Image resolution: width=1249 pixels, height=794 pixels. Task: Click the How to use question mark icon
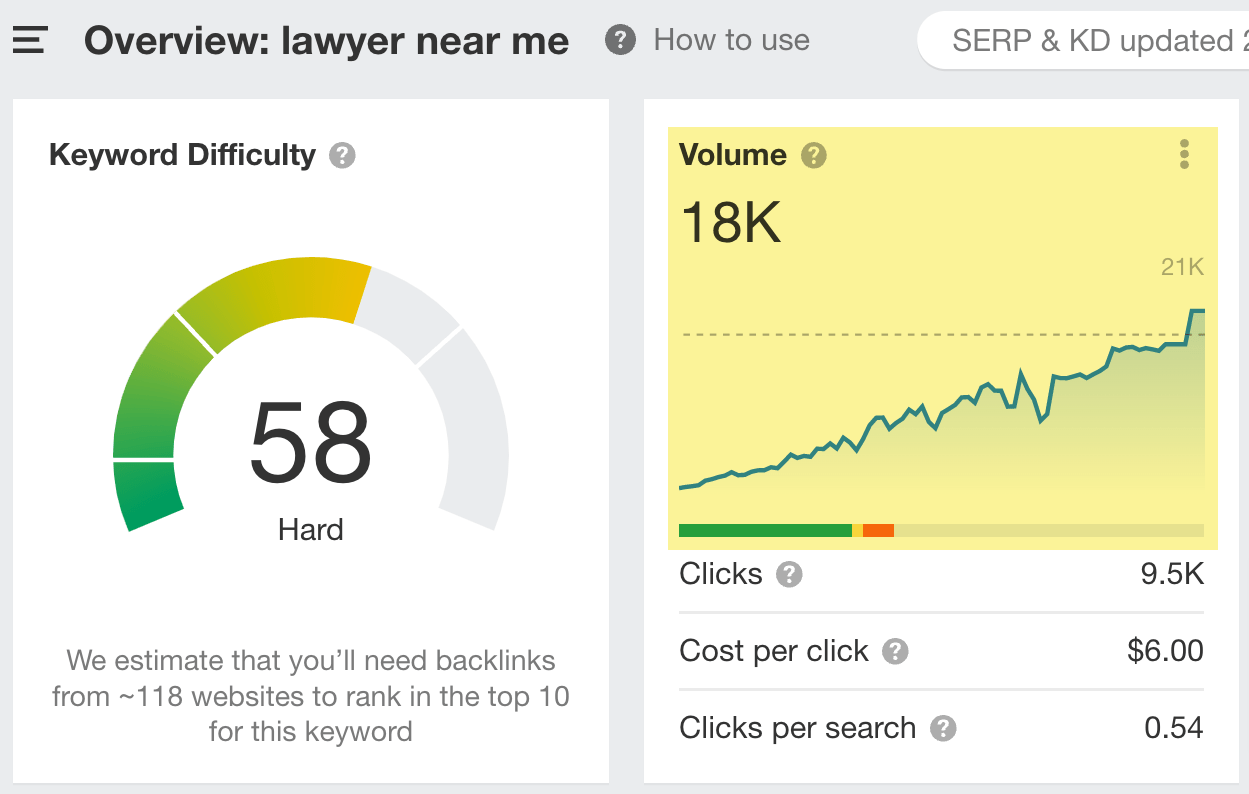click(619, 40)
